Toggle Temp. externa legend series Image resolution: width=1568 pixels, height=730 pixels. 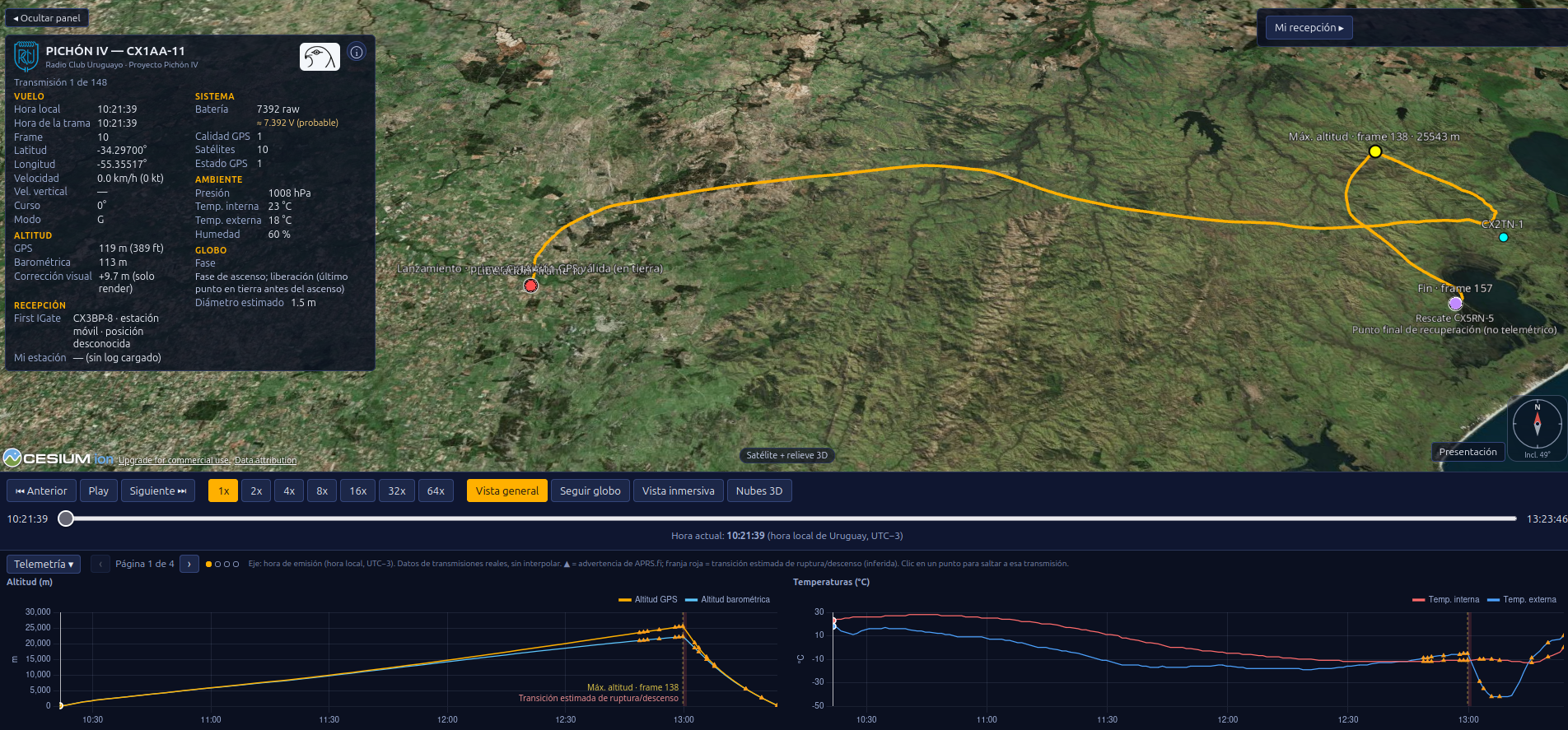1522,599
